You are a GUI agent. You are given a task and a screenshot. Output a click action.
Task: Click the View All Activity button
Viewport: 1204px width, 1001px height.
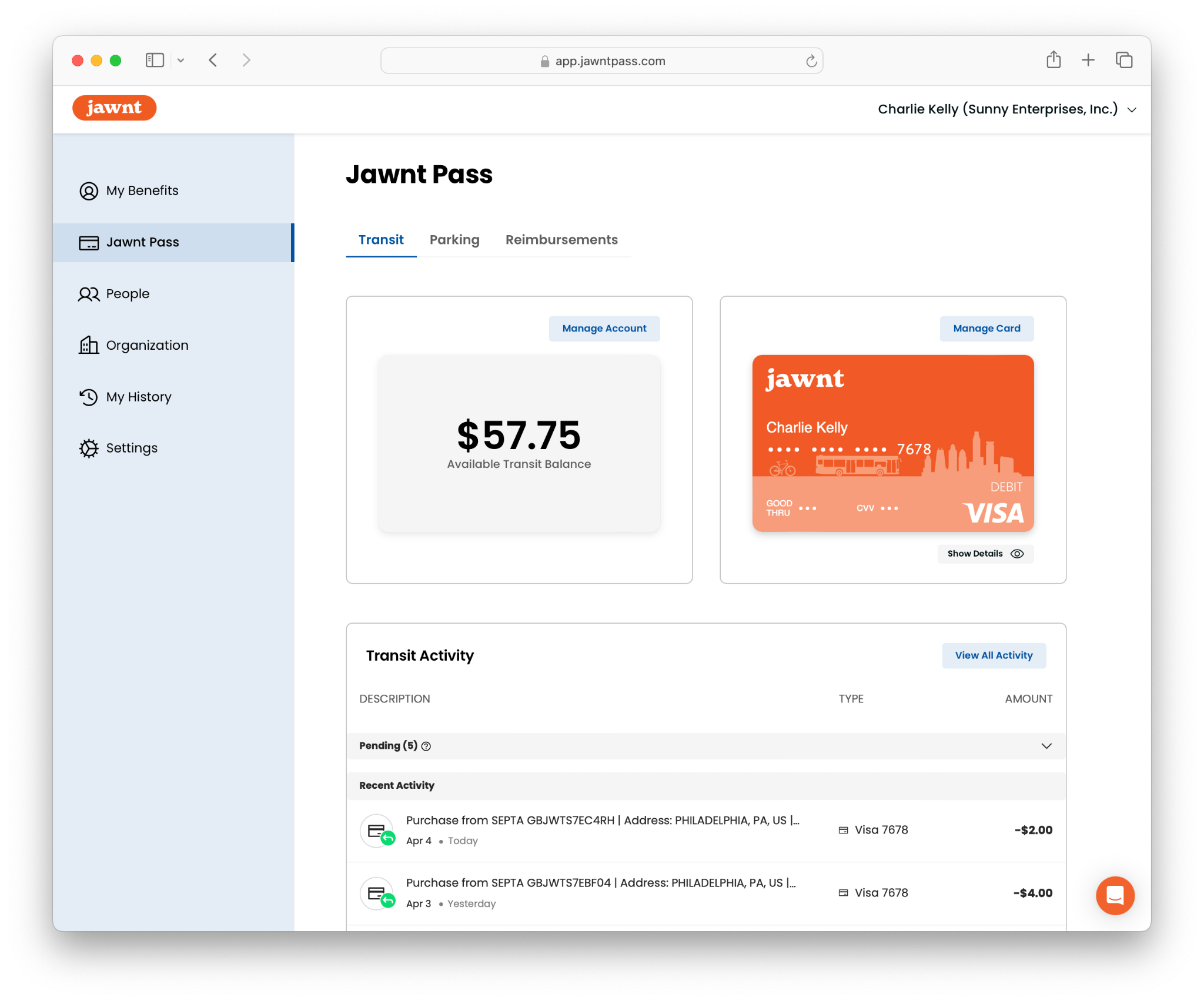[994, 655]
